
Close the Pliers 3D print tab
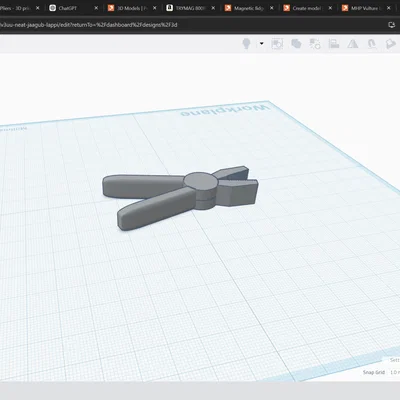point(38,8)
